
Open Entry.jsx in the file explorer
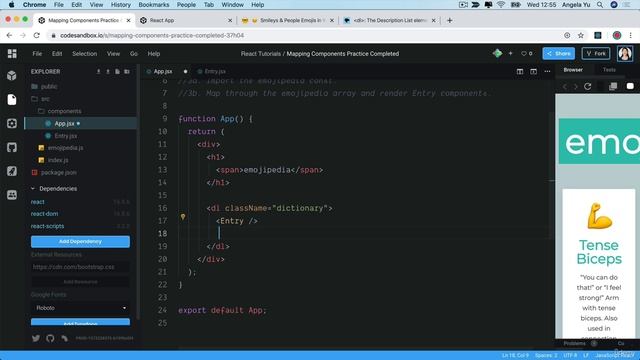pyautogui.click(x=66, y=136)
